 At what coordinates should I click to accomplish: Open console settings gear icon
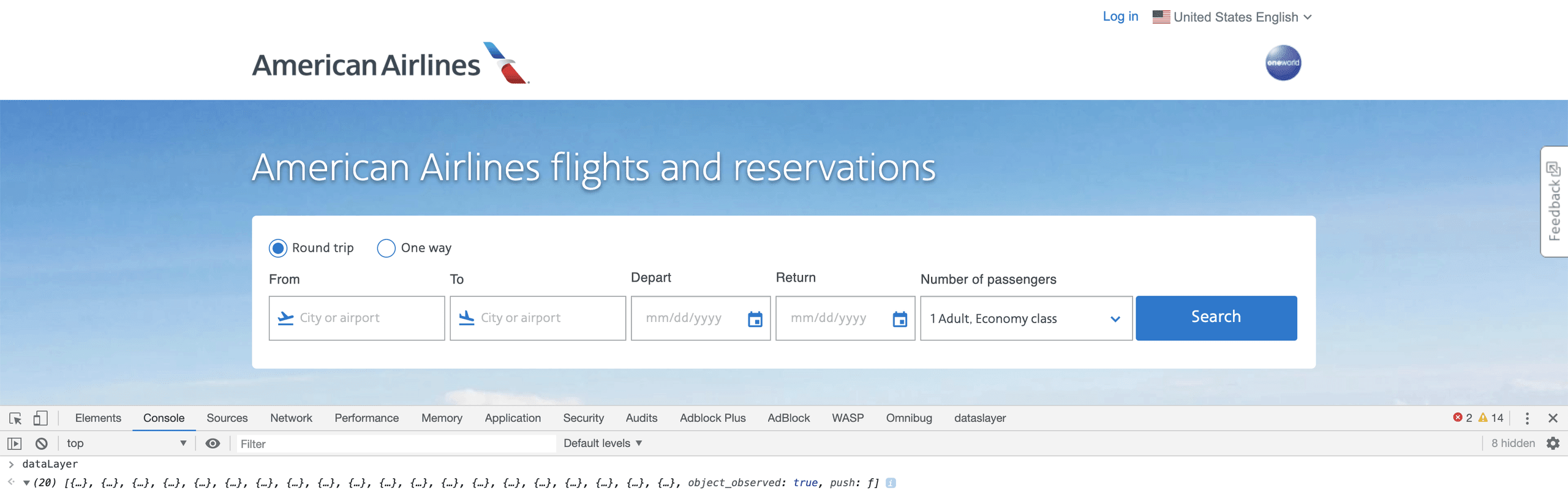1553,443
